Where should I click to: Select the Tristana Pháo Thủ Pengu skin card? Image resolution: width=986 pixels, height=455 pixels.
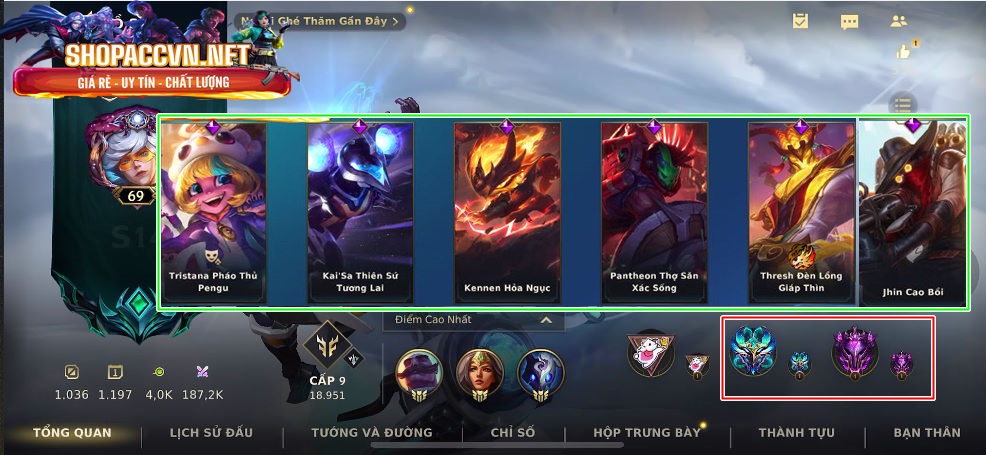213,212
